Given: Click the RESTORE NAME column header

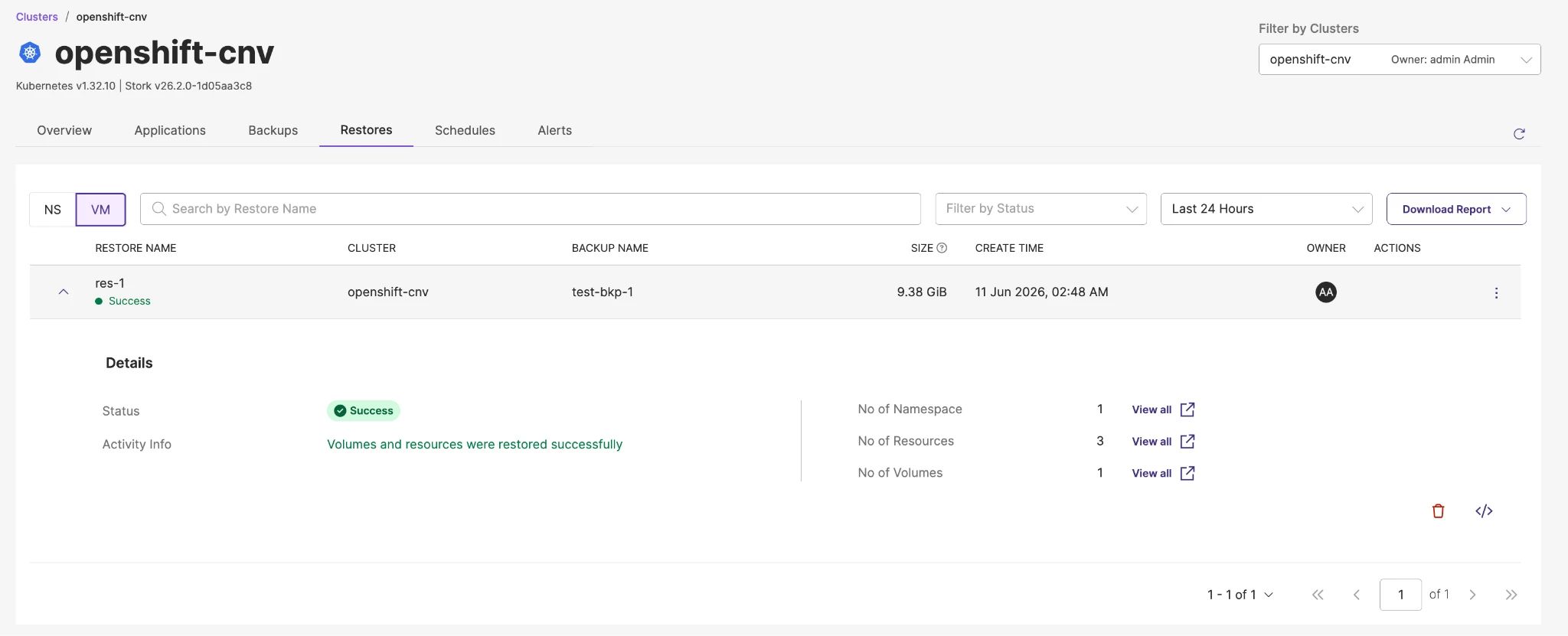Looking at the screenshot, I should tap(136, 248).
